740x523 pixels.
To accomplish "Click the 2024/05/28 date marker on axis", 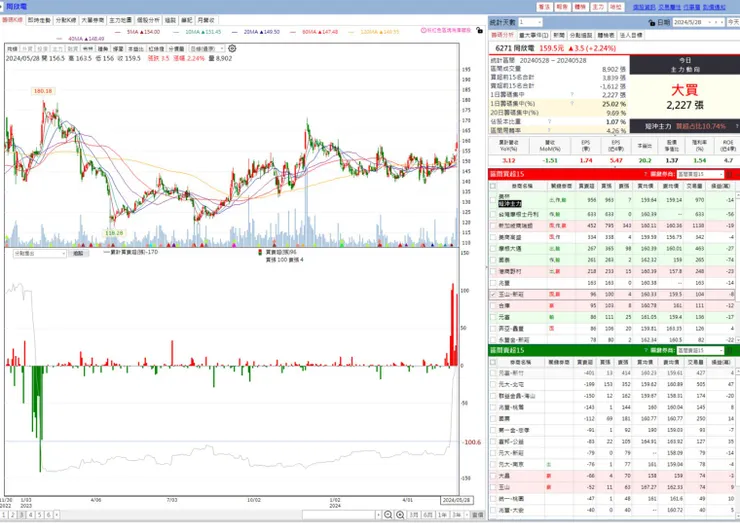I will [x=456, y=500].
